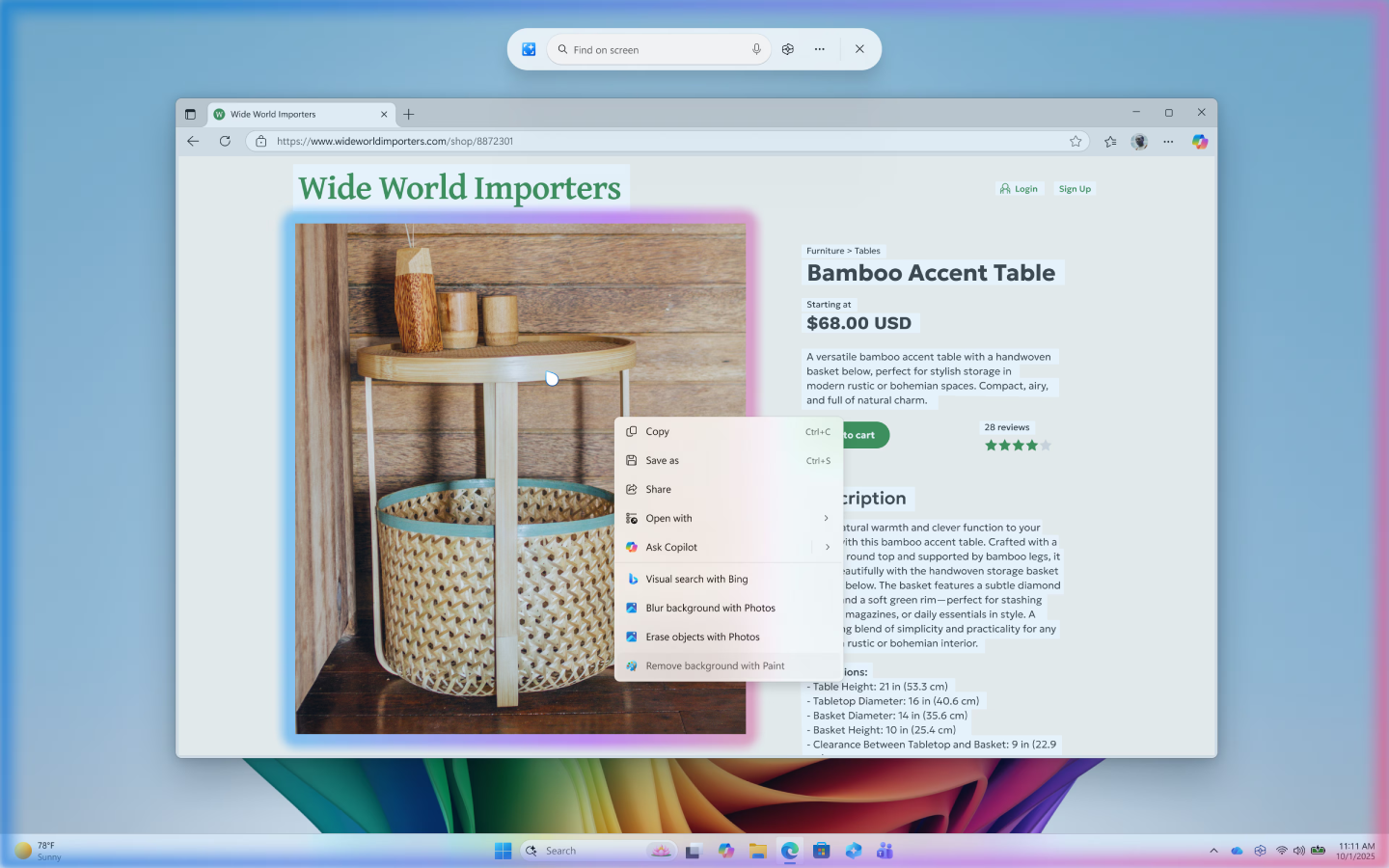The image size is (1389, 868).
Task: Open the Favorites list icon
Action: point(1110,141)
